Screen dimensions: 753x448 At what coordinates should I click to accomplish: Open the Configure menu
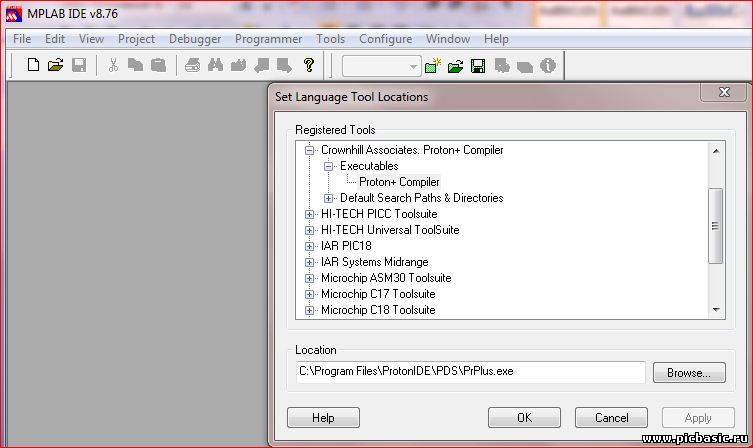(x=386, y=39)
